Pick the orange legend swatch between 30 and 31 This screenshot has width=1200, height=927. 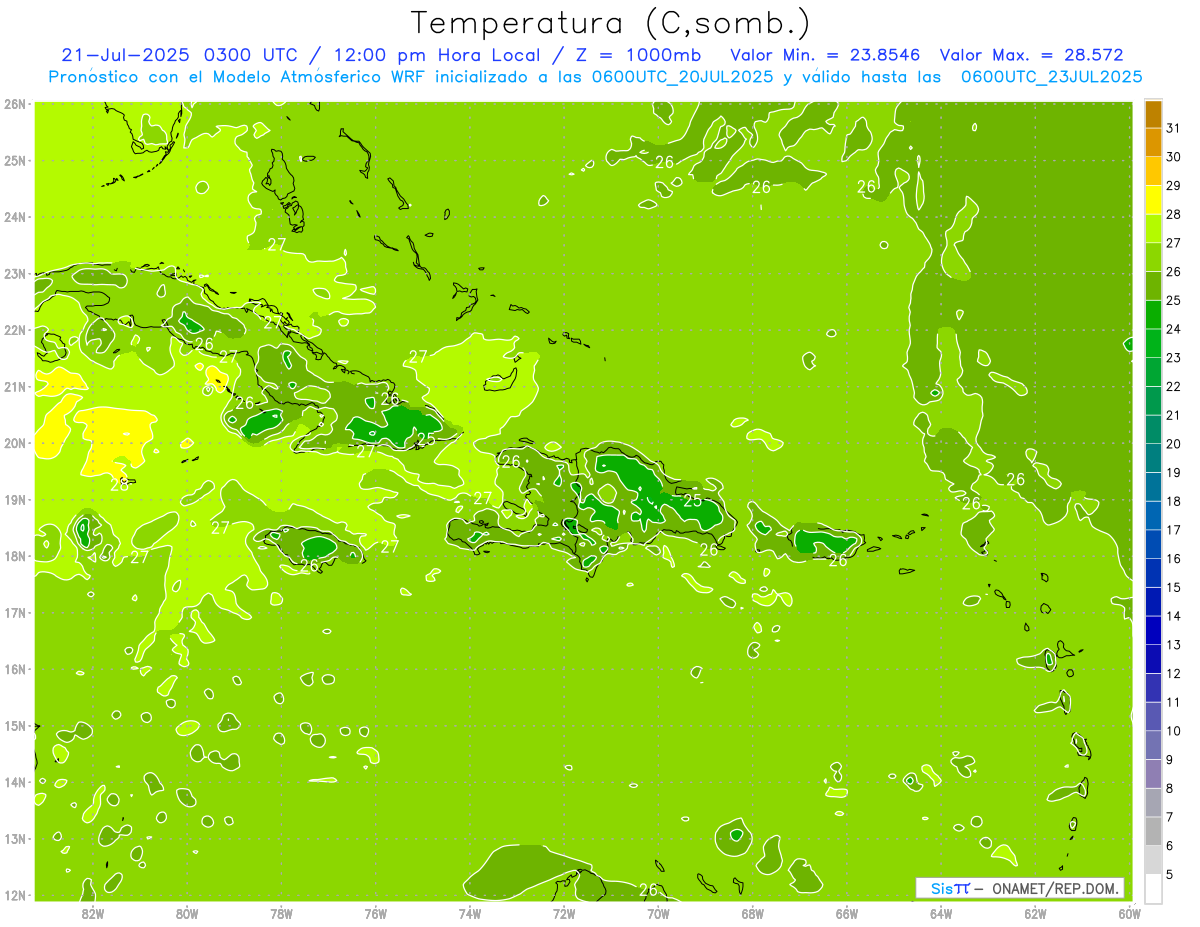[x=1153, y=142]
